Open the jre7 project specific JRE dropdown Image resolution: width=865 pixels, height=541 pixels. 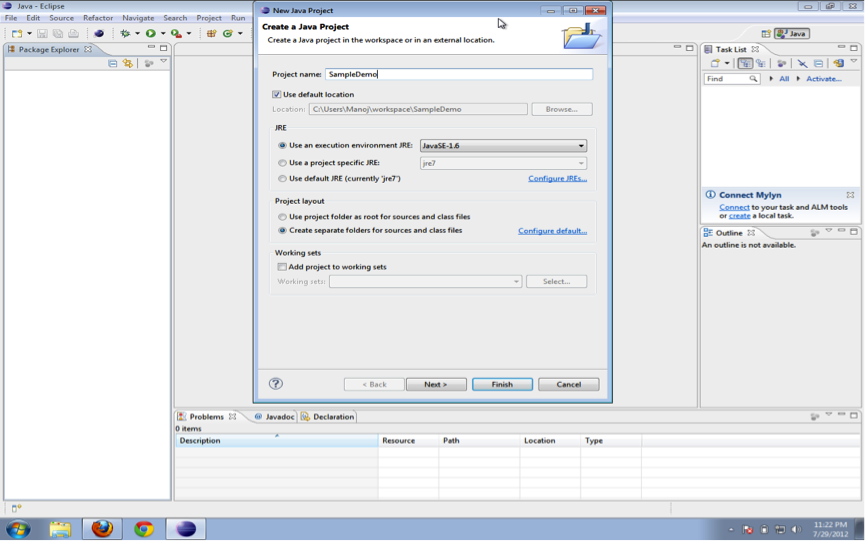[x=503, y=163]
